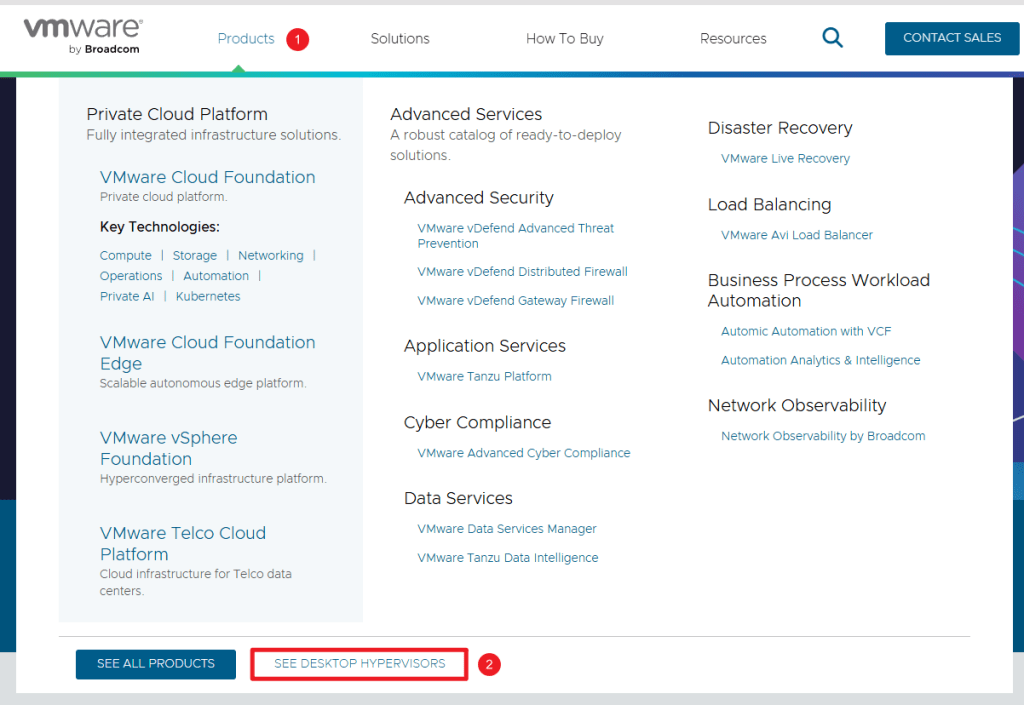This screenshot has height=705, width=1024.
Task: Open VMware Tanzu Platform link
Action: (x=484, y=376)
